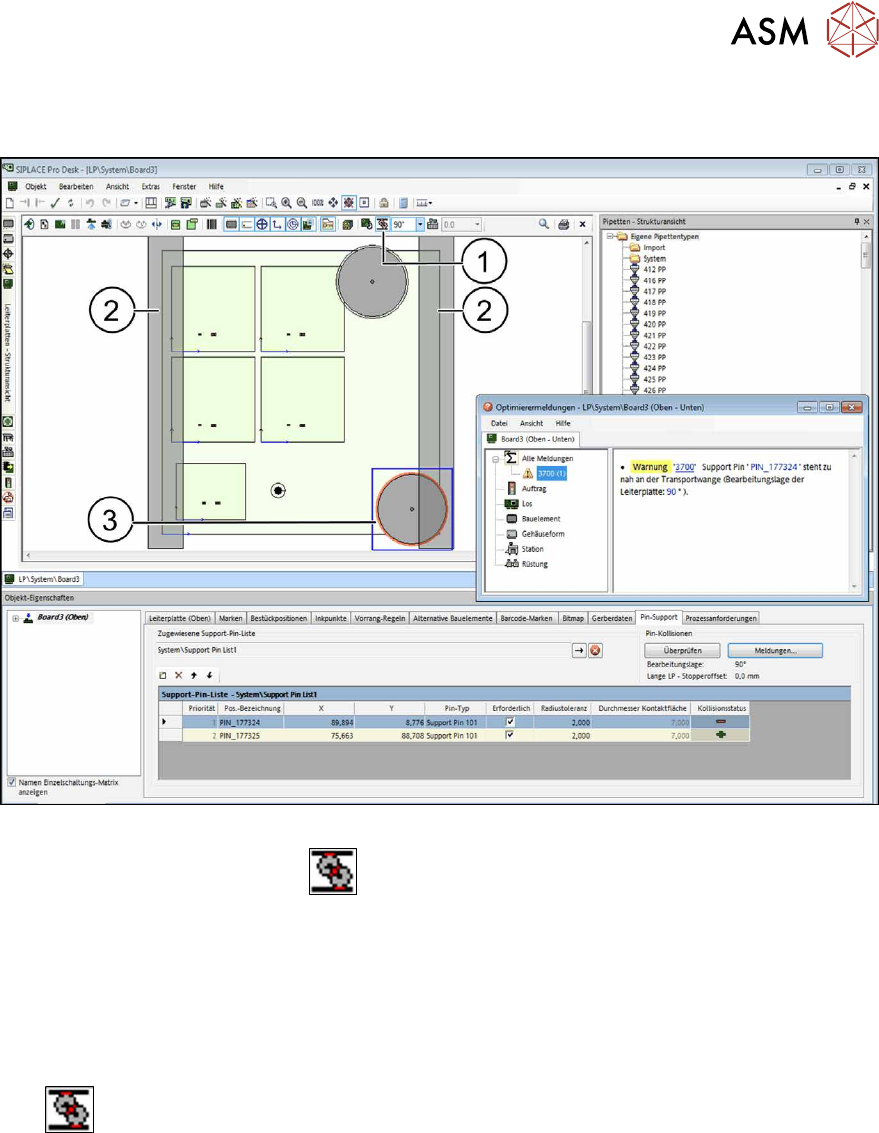Click the 3700 warning code link
The image size is (879, 1133).
pos(685,468)
